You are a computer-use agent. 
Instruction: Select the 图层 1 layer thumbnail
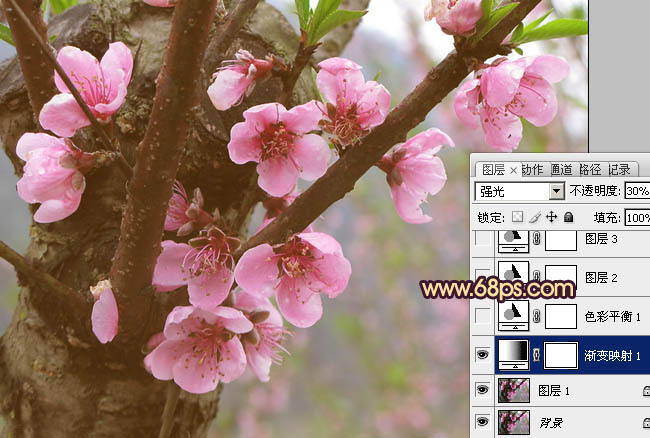click(x=513, y=390)
